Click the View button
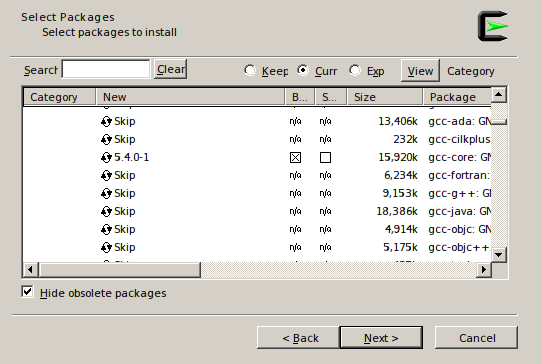Screen dimensions: 542x364 tap(420, 71)
